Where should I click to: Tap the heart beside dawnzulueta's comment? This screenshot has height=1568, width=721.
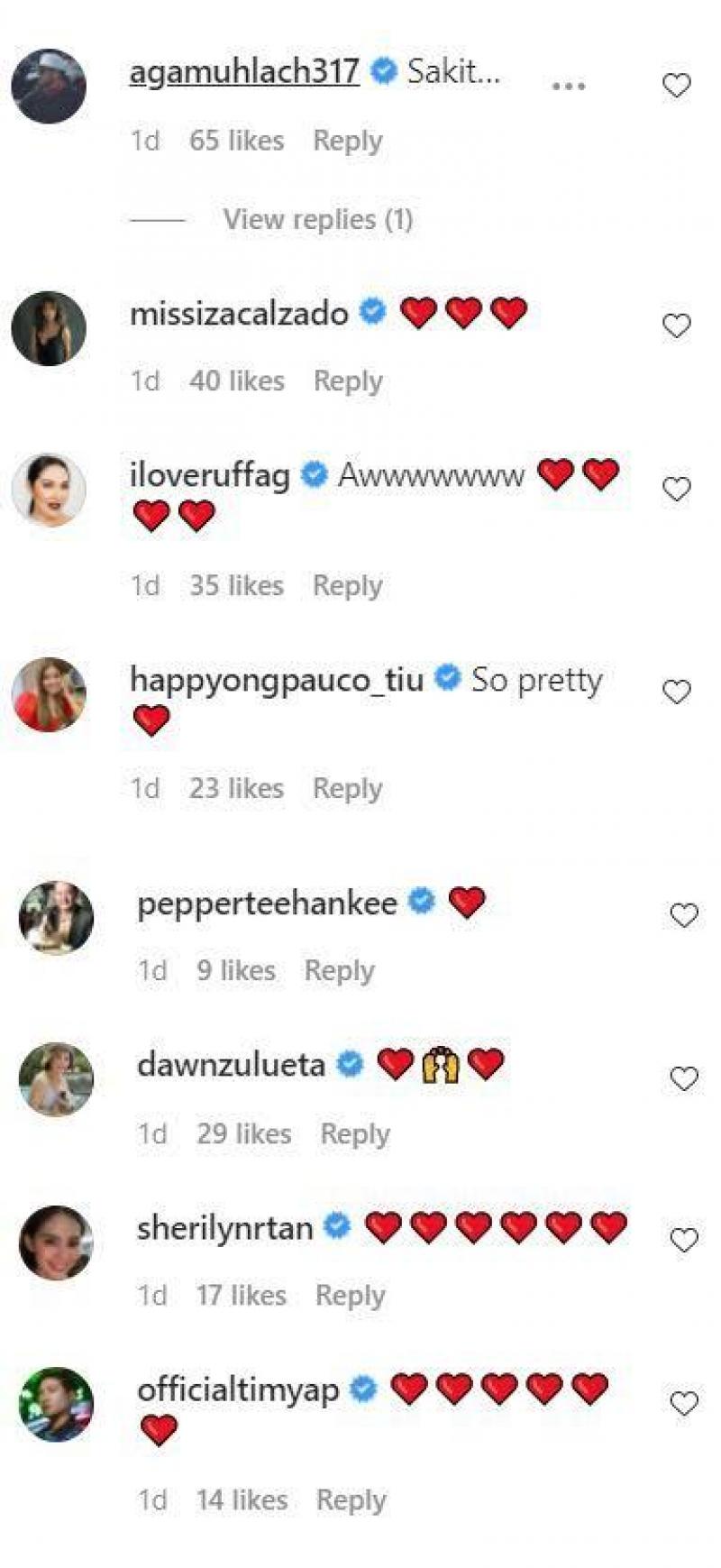[683, 1078]
